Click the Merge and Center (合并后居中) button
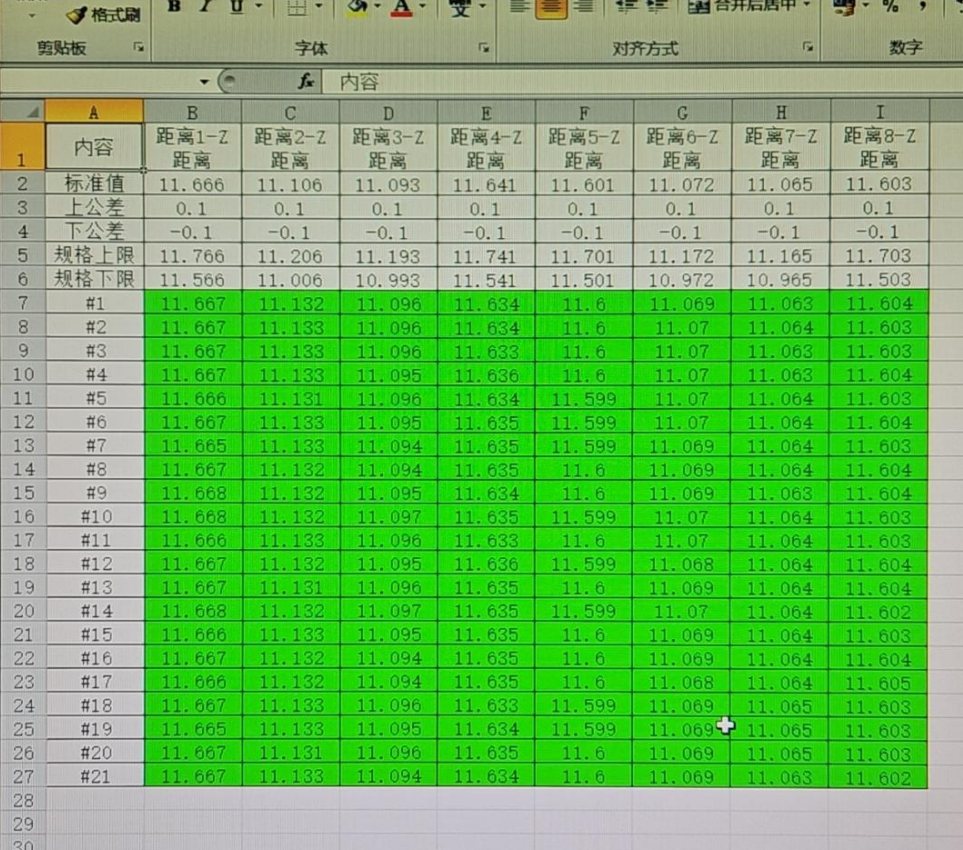This screenshot has height=850, width=963. 747,7
